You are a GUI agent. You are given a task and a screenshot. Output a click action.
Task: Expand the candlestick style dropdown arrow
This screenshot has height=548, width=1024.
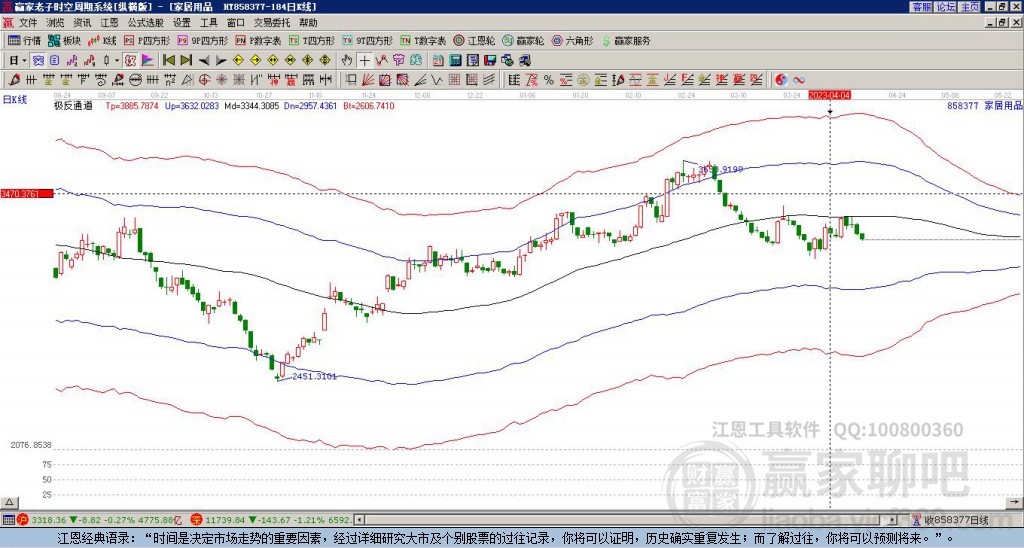coord(117,61)
